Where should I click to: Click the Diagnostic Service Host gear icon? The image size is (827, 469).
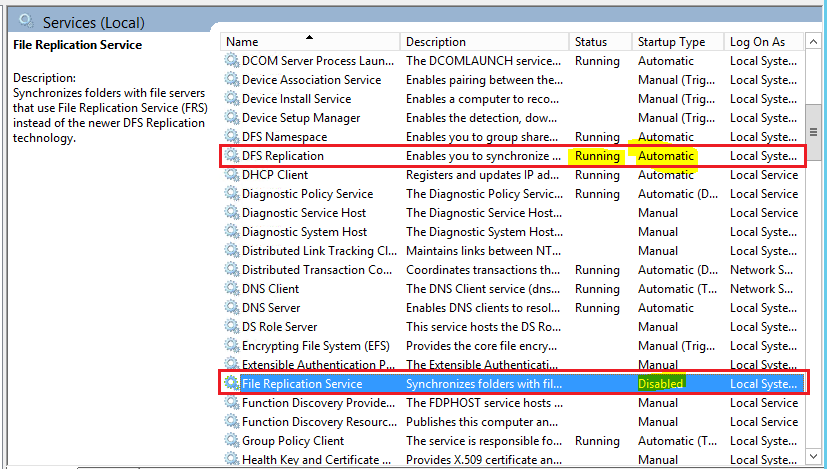(232, 212)
